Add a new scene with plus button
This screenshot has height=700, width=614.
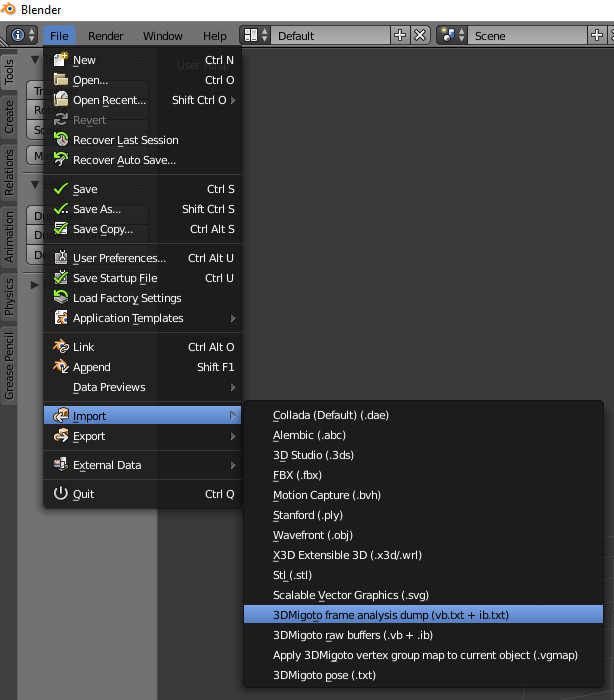click(x=597, y=35)
